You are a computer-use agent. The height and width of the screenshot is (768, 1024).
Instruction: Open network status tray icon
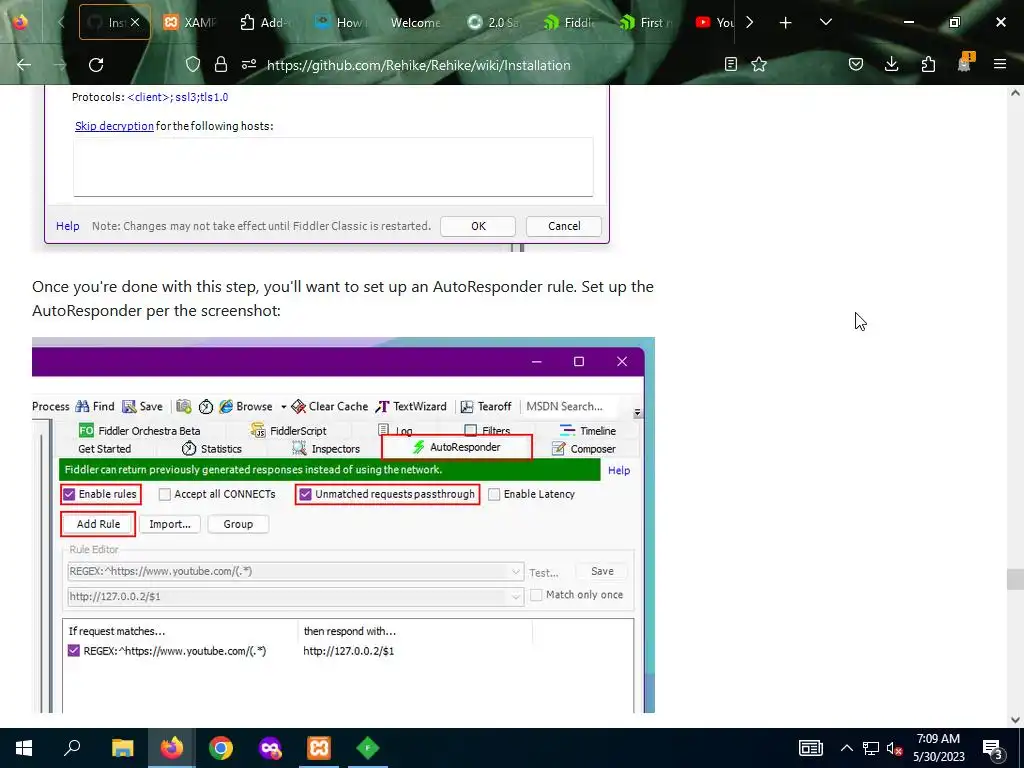click(871, 748)
